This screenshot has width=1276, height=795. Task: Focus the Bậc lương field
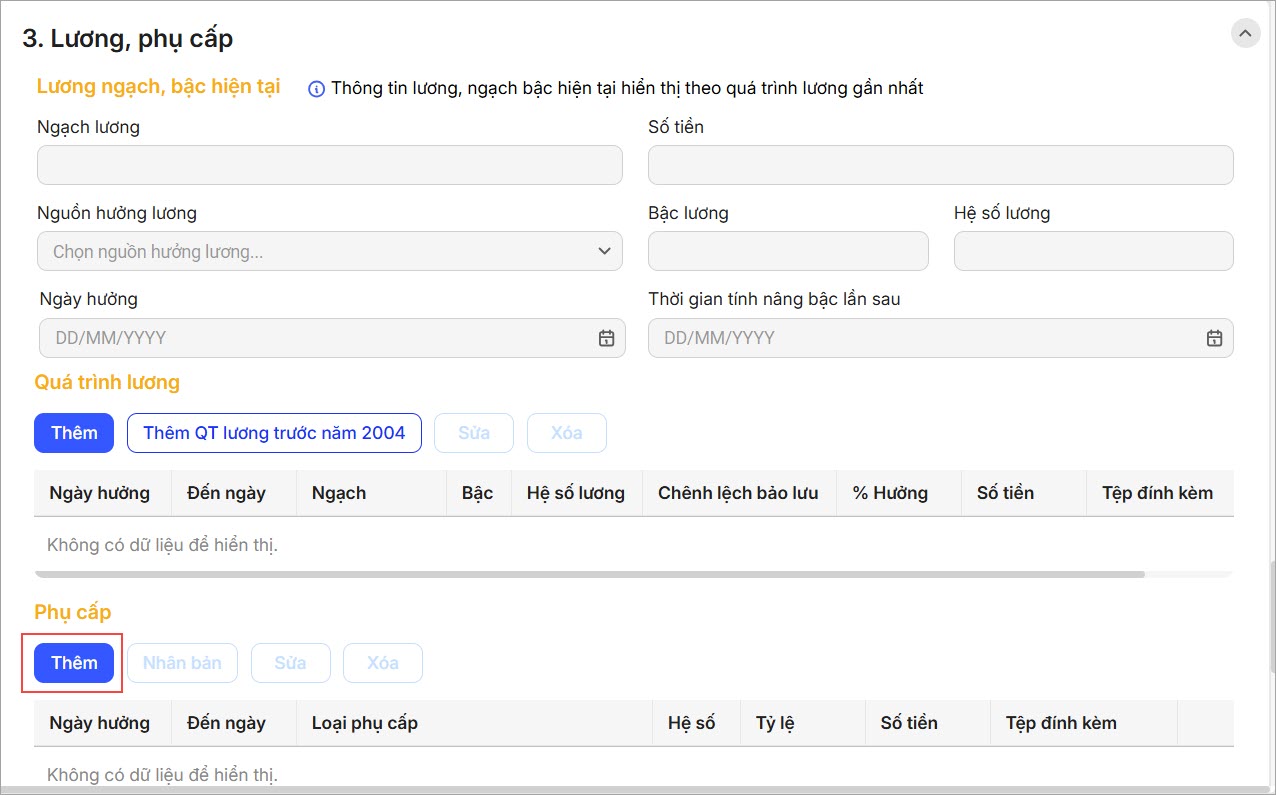click(787, 251)
